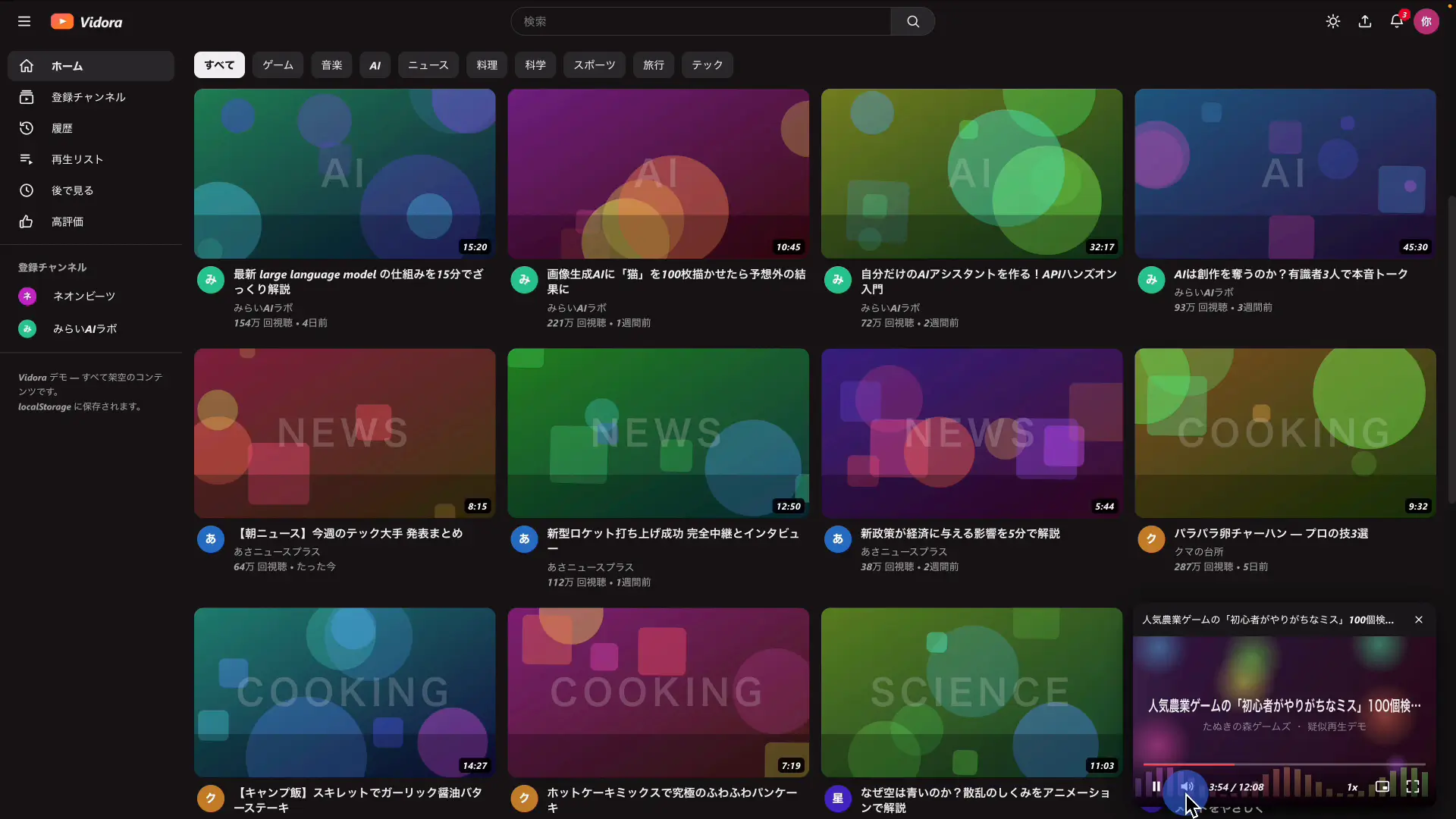Open 高評価 liked videos

(x=91, y=221)
